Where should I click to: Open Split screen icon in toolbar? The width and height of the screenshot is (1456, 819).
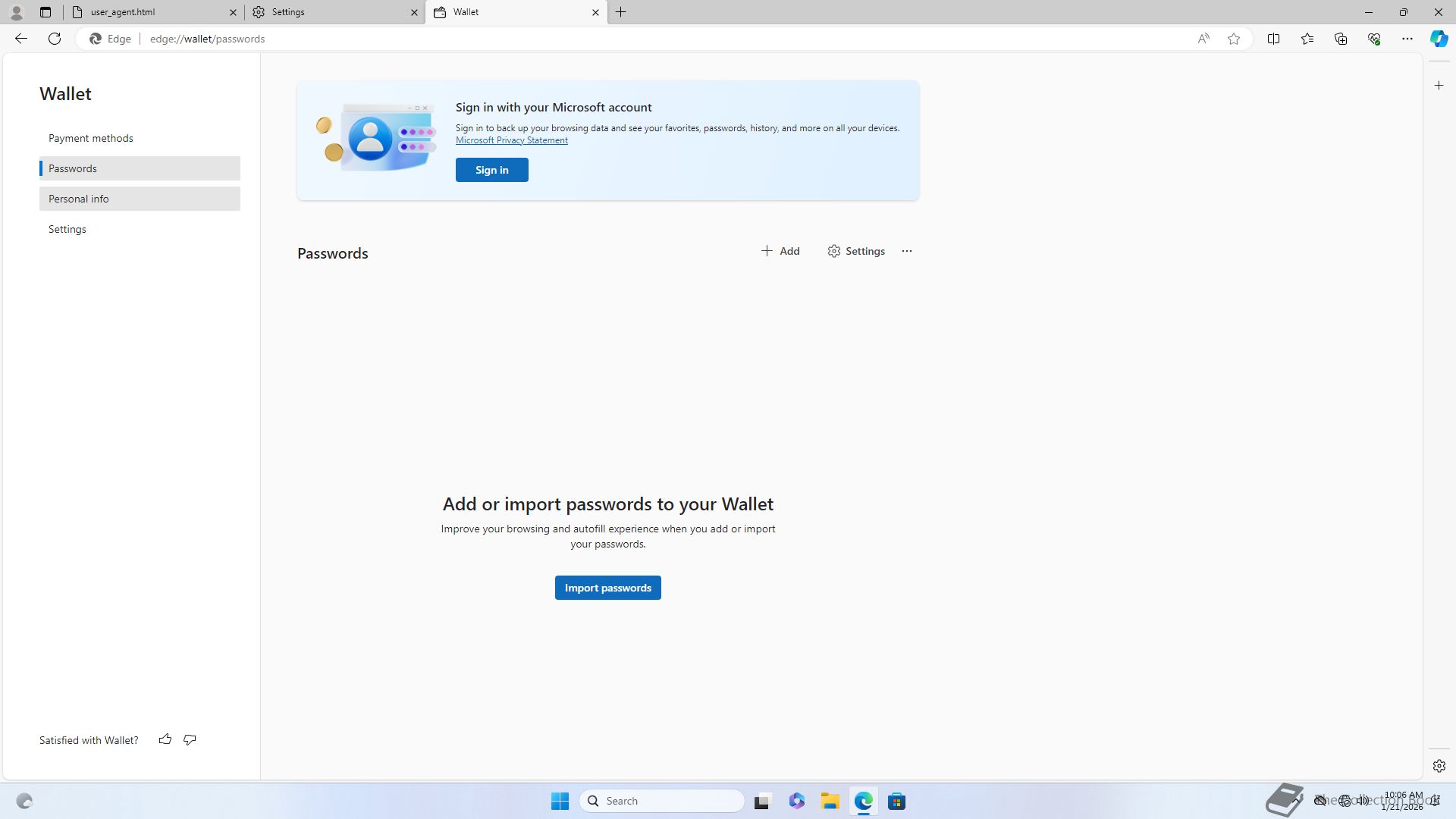tap(1273, 39)
